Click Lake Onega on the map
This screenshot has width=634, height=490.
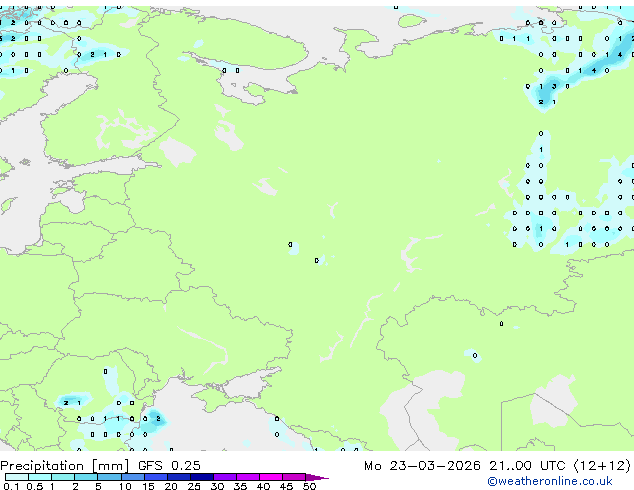tap(228, 135)
